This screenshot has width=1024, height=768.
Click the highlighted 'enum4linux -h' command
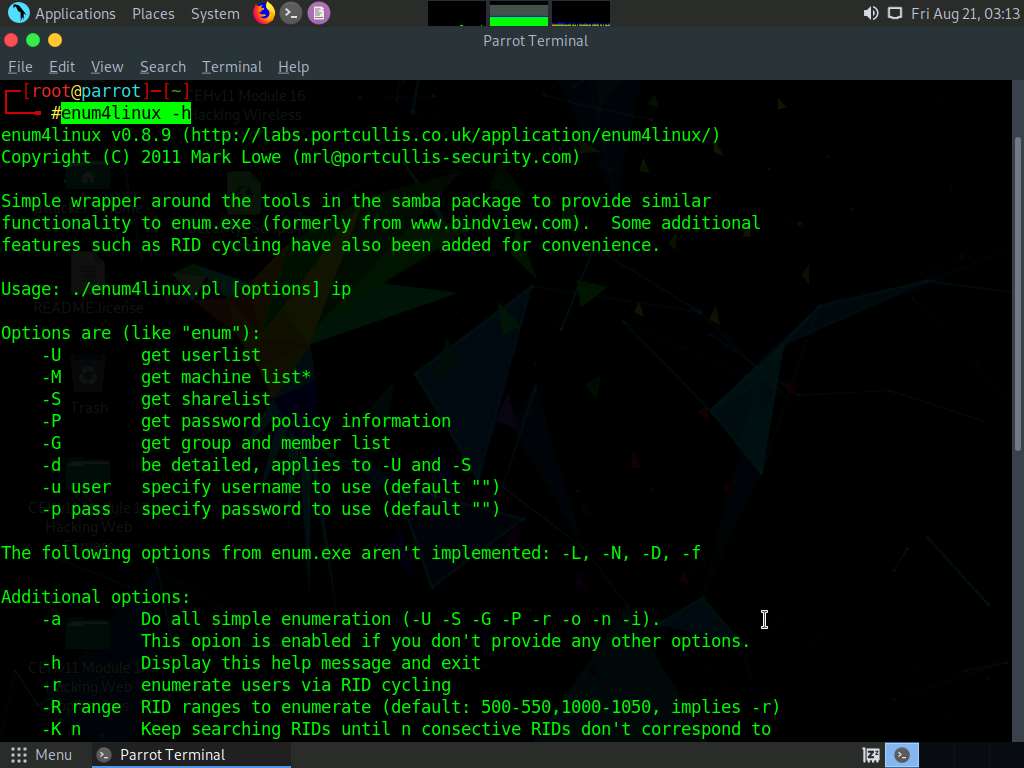(x=126, y=113)
